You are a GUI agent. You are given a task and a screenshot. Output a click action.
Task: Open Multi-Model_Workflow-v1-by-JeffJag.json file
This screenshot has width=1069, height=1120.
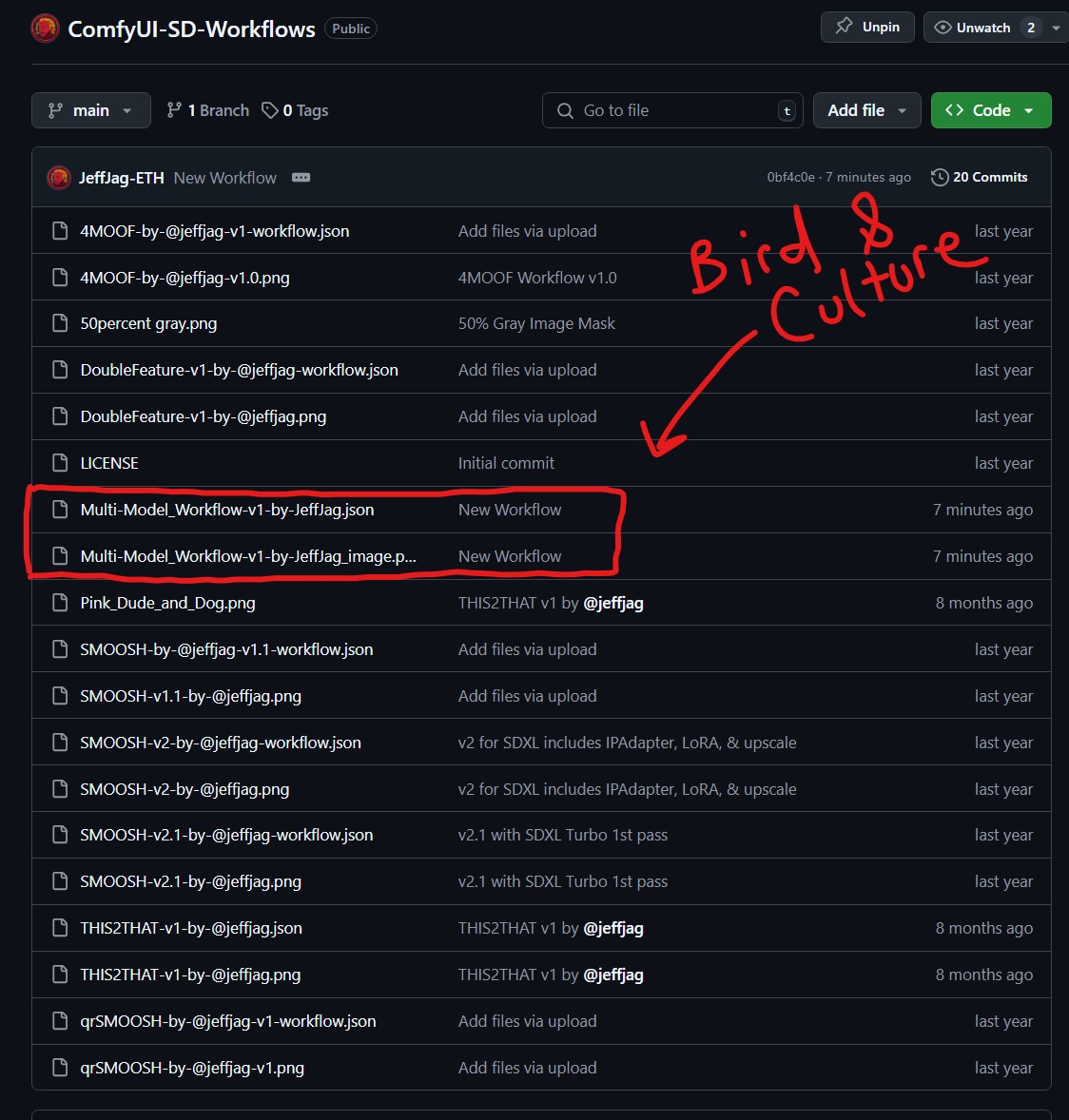(x=227, y=510)
